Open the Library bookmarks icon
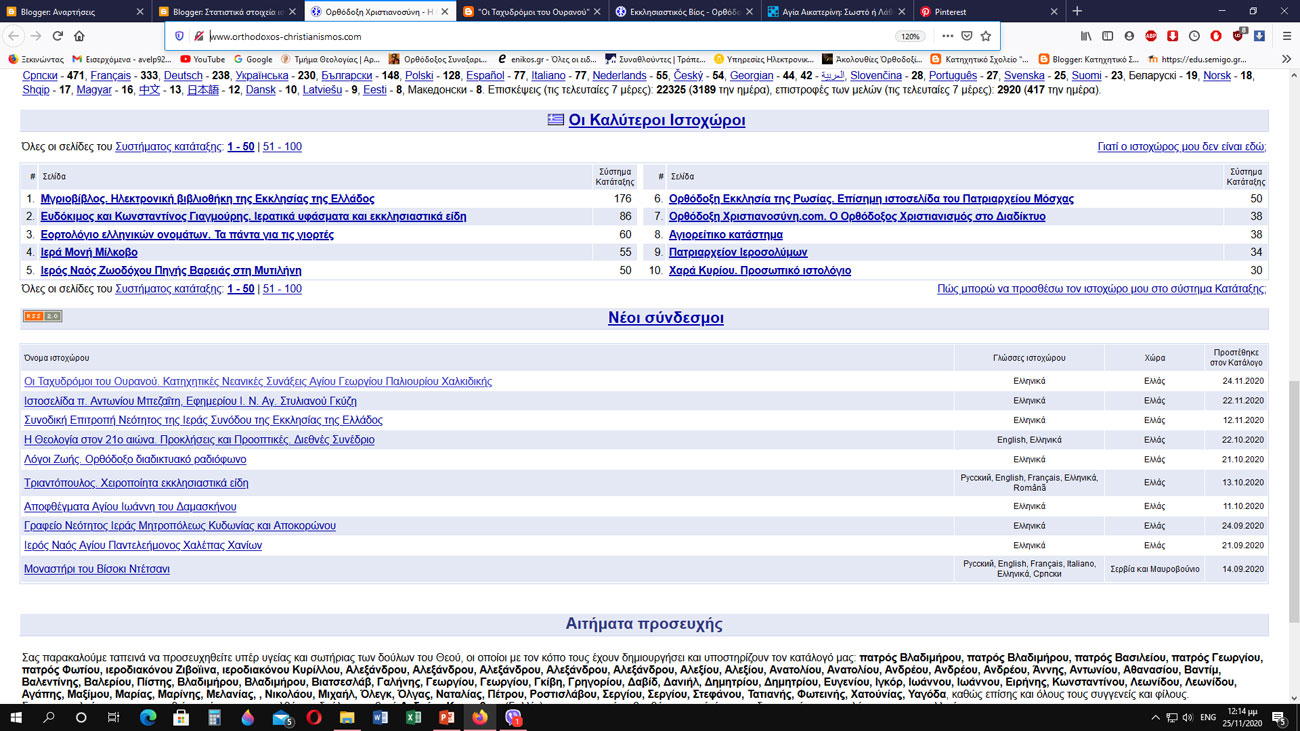 [1085, 36]
